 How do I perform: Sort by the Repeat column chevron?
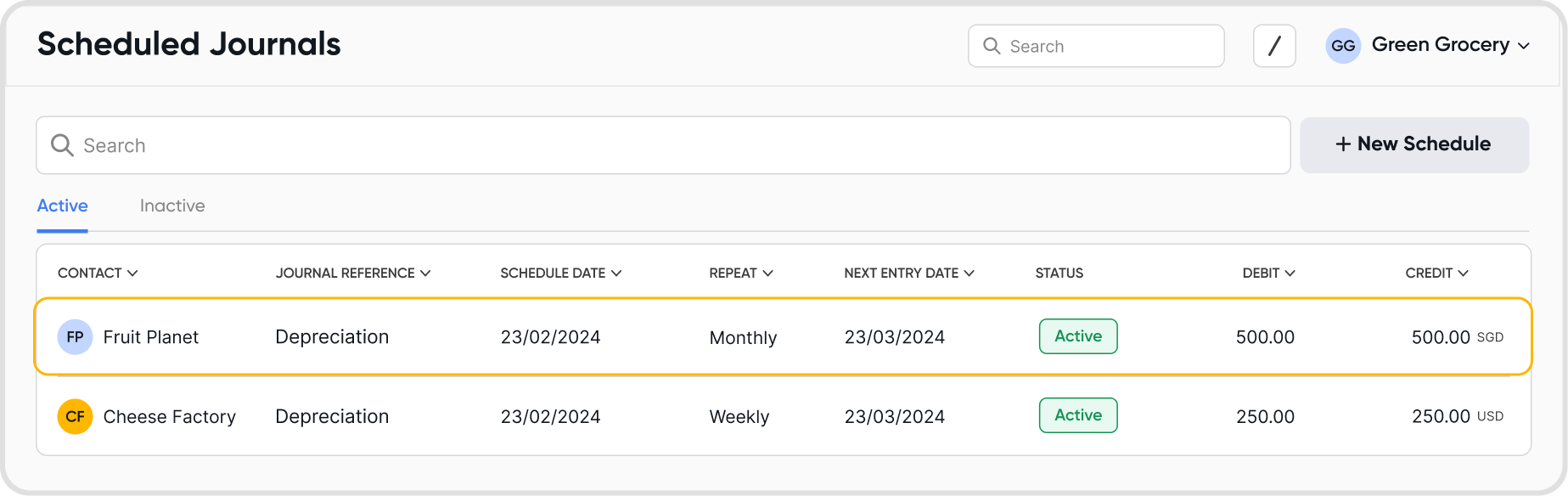(767, 273)
